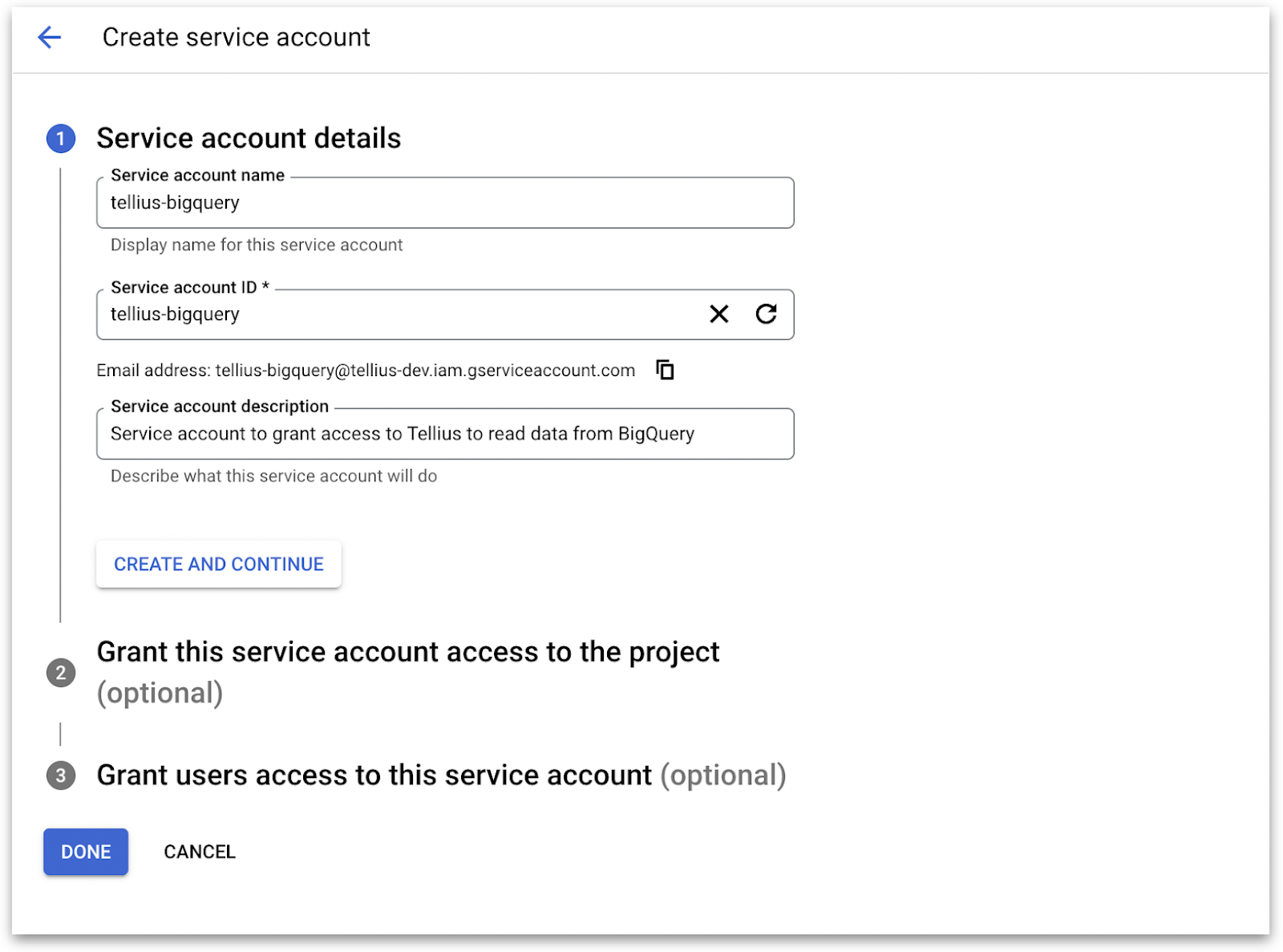
Task: Click the step 3 number badge
Action: [x=61, y=776]
